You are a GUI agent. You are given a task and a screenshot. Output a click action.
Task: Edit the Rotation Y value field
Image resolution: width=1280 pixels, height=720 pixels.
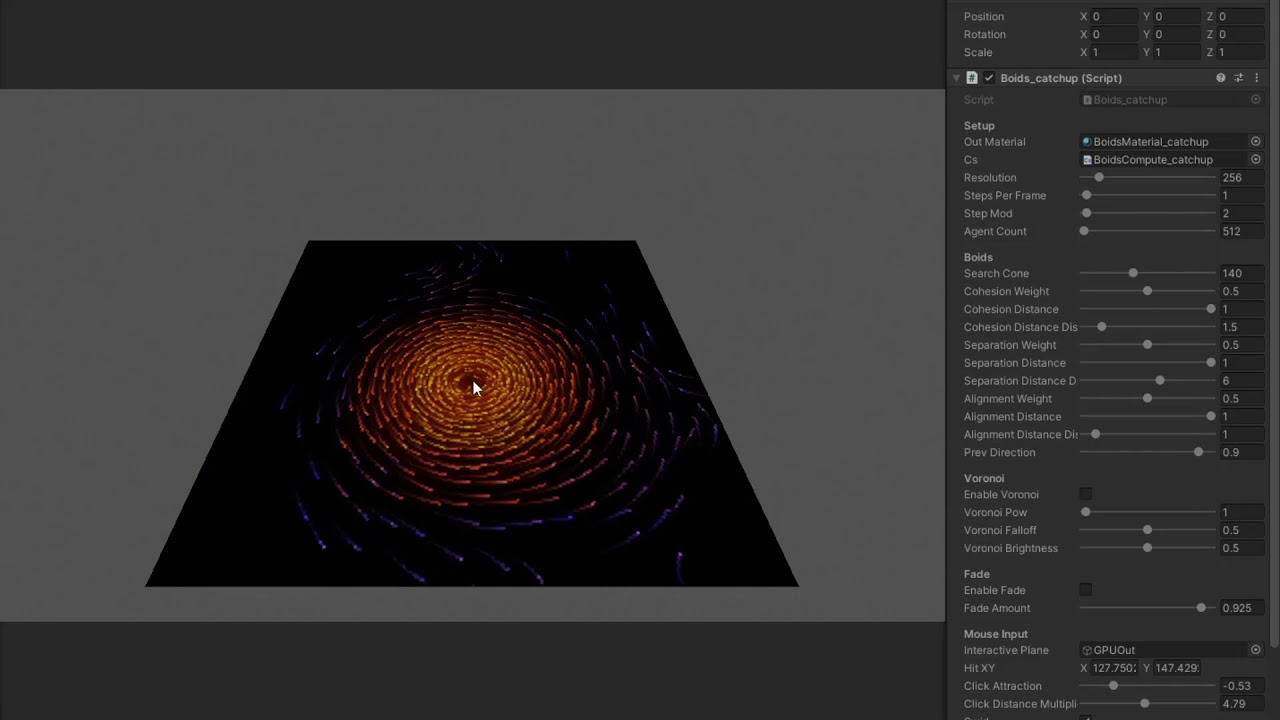click(1177, 35)
